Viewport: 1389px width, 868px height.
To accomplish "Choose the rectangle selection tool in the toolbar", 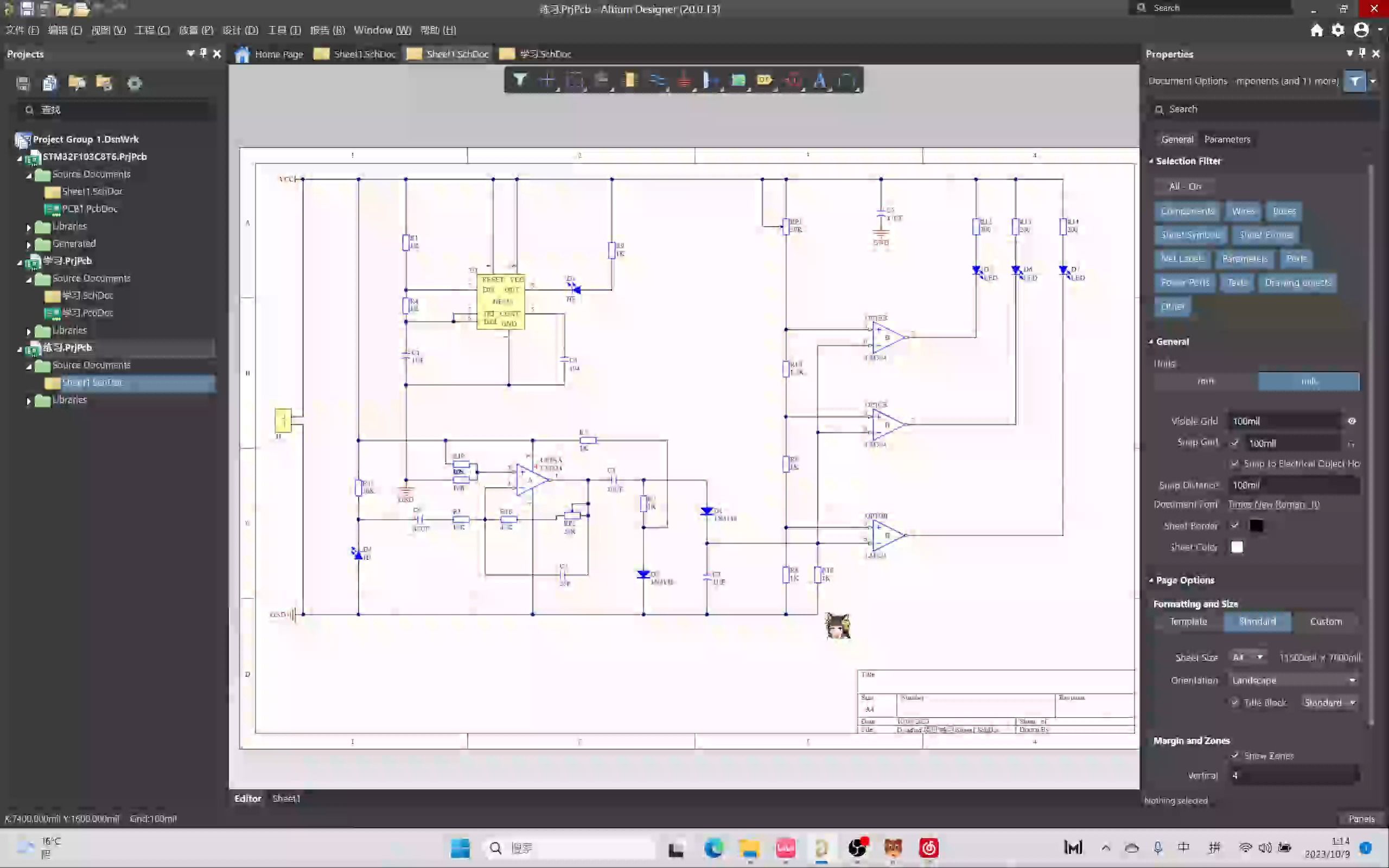I will [575, 80].
